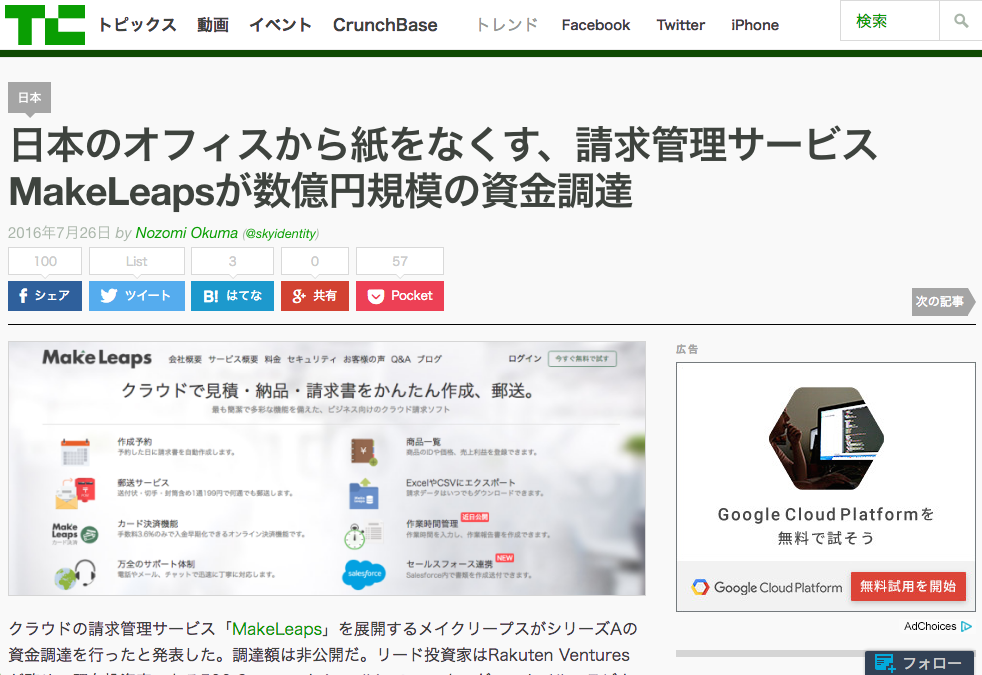Select the iPhone trend link
Viewport: 982px width, 675px height.
[x=755, y=25]
